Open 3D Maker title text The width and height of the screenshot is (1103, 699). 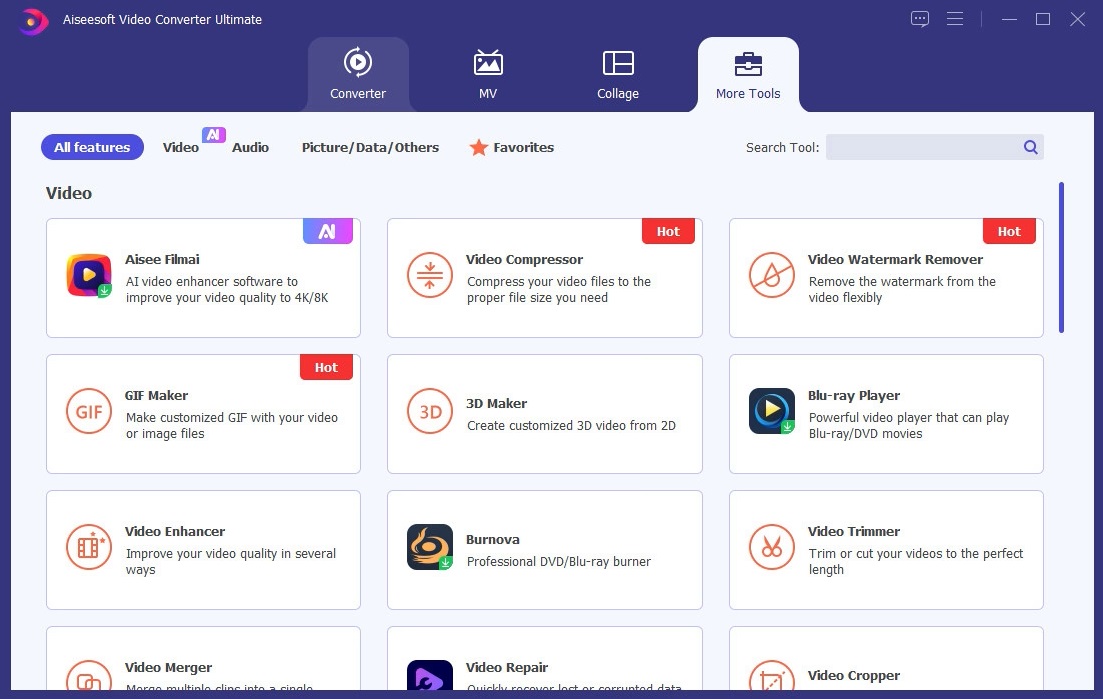pyautogui.click(x=496, y=404)
